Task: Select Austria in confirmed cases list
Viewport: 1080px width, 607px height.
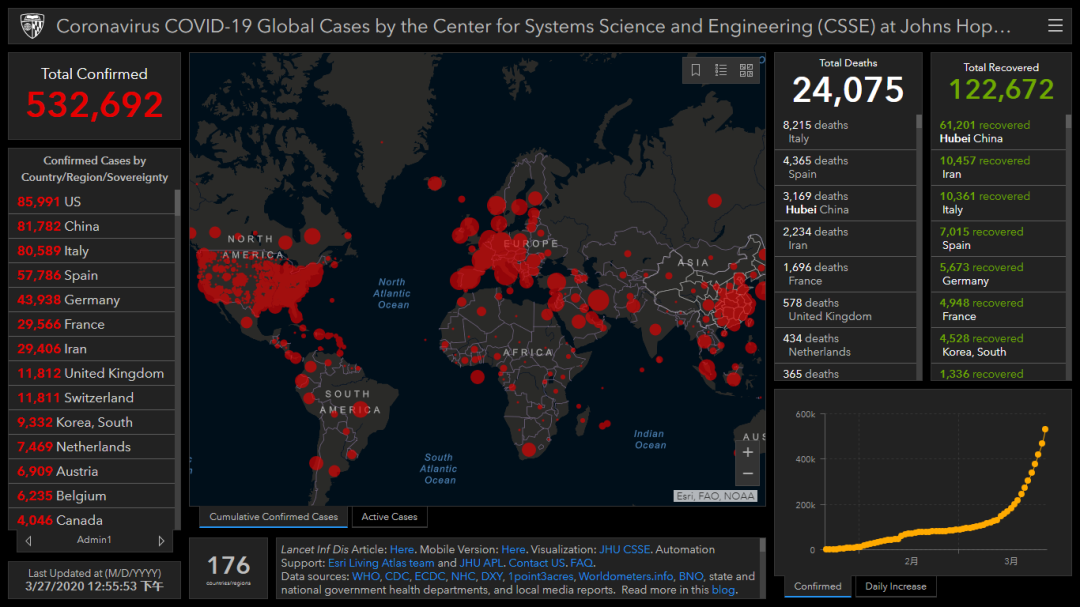Action: tap(92, 471)
